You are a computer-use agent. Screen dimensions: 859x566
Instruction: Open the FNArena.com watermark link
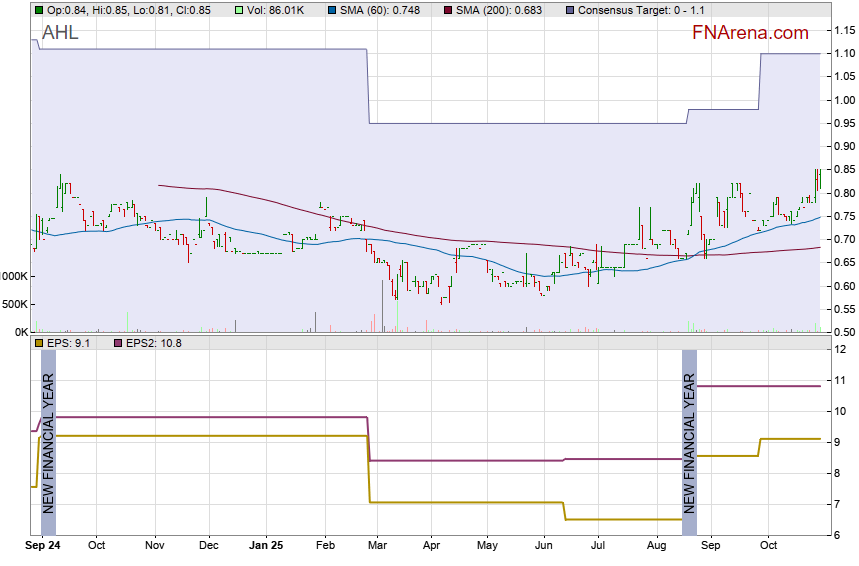750,33
